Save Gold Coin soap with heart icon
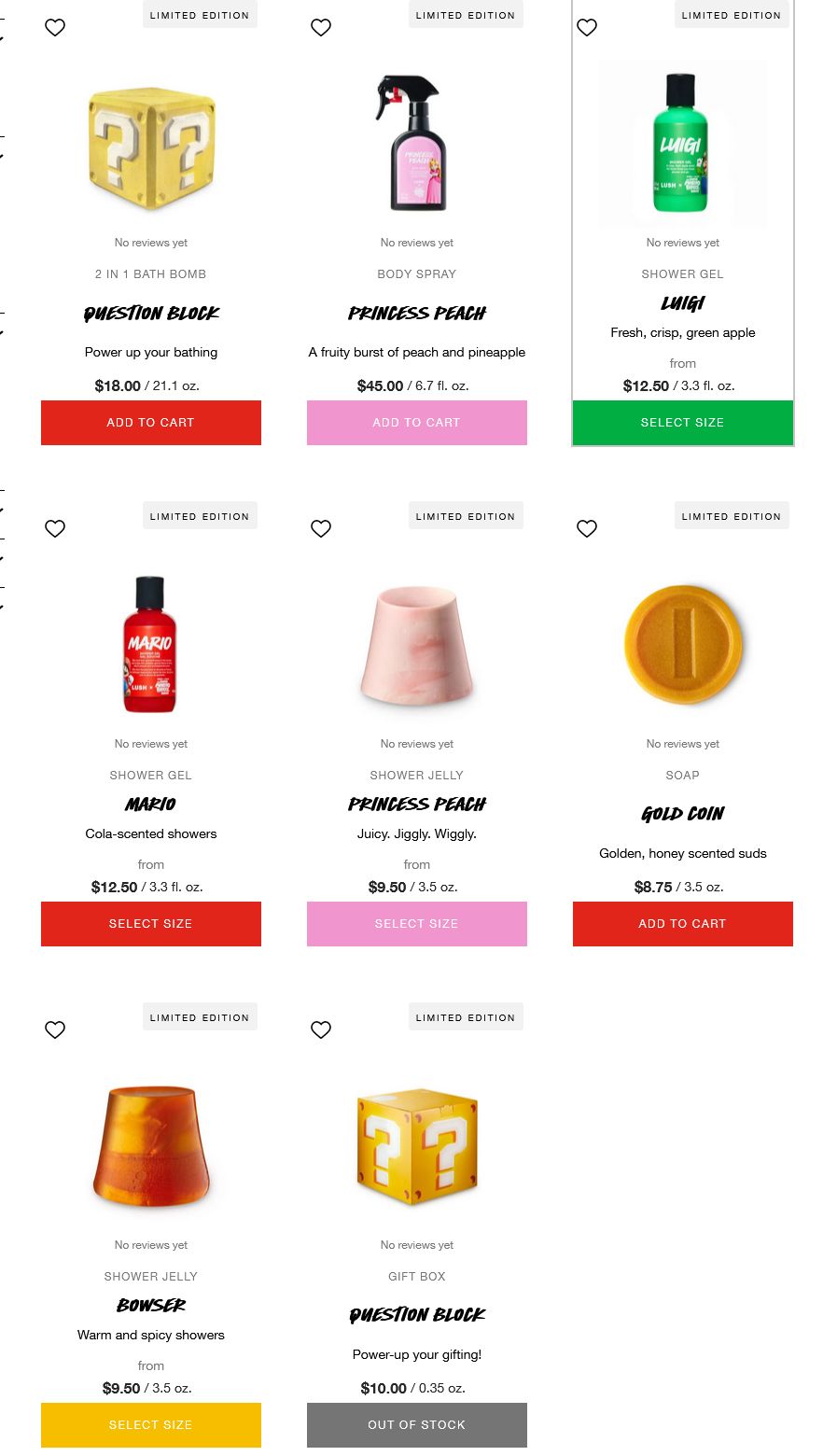The height and width of the screenshot is (1456, 823). [587, 529]
